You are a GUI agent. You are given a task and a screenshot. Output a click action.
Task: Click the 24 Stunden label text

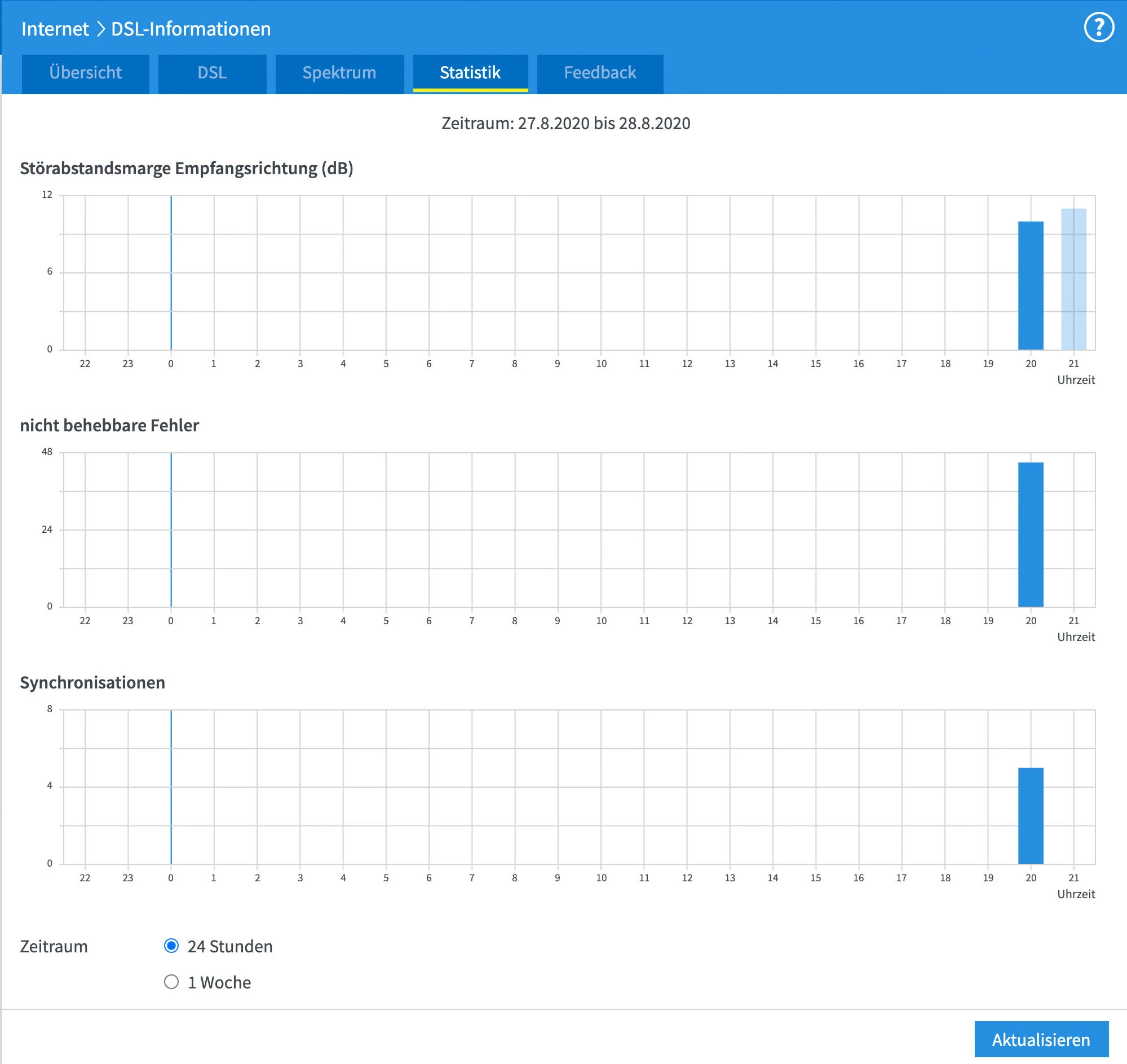[229, 946]
